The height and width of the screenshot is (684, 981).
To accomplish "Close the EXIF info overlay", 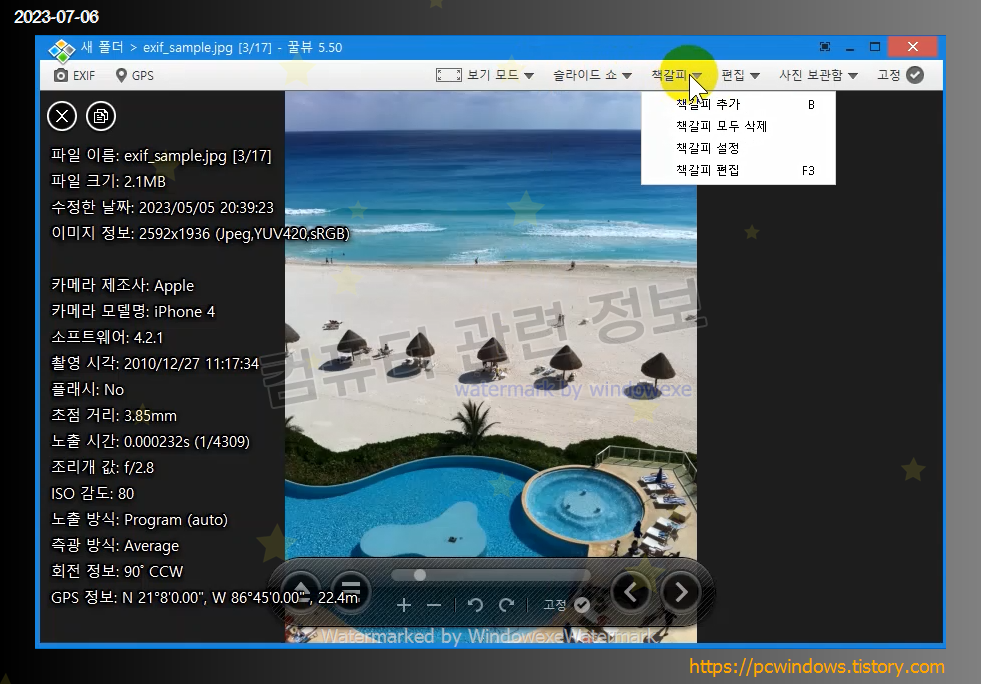I will pos(62,116).
